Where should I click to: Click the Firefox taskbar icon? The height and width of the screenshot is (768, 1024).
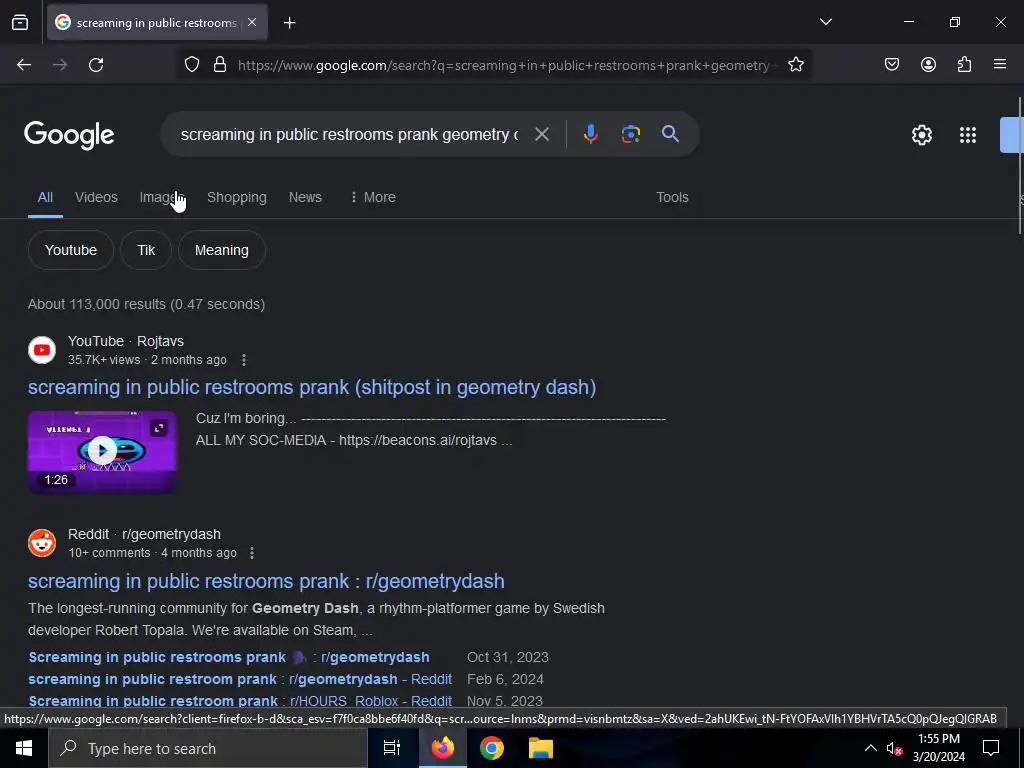pos(442,748)
